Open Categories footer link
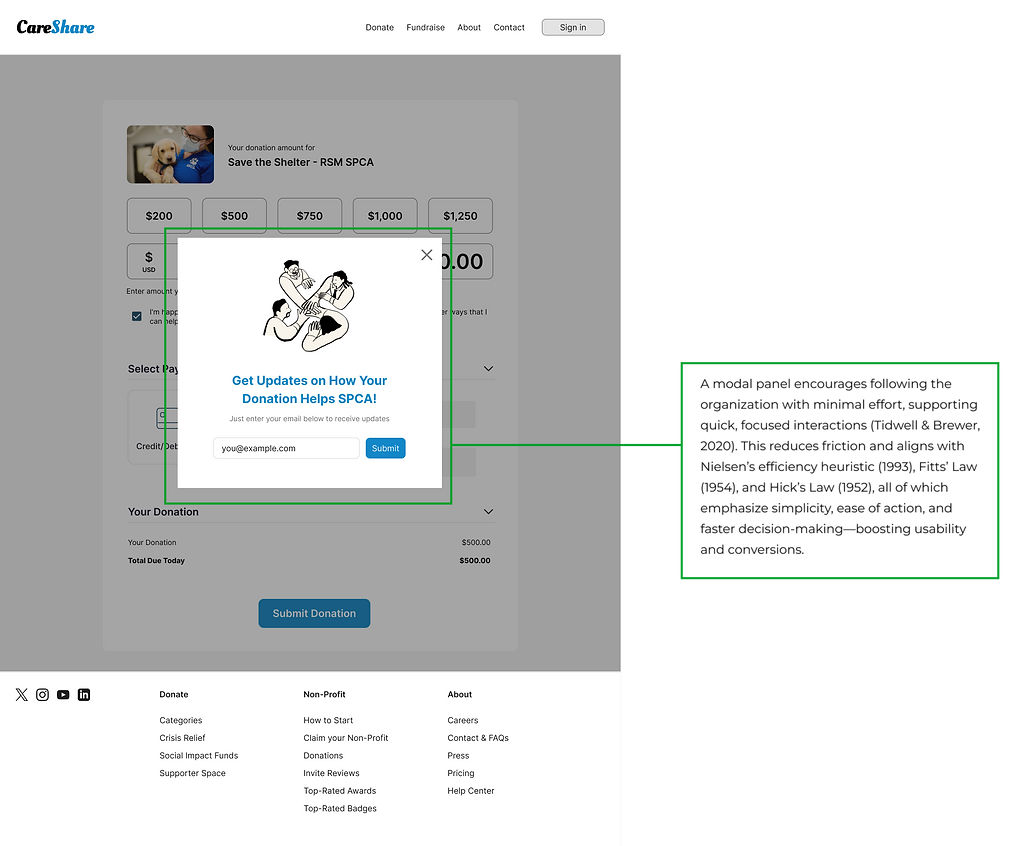 tap(181, 720)
